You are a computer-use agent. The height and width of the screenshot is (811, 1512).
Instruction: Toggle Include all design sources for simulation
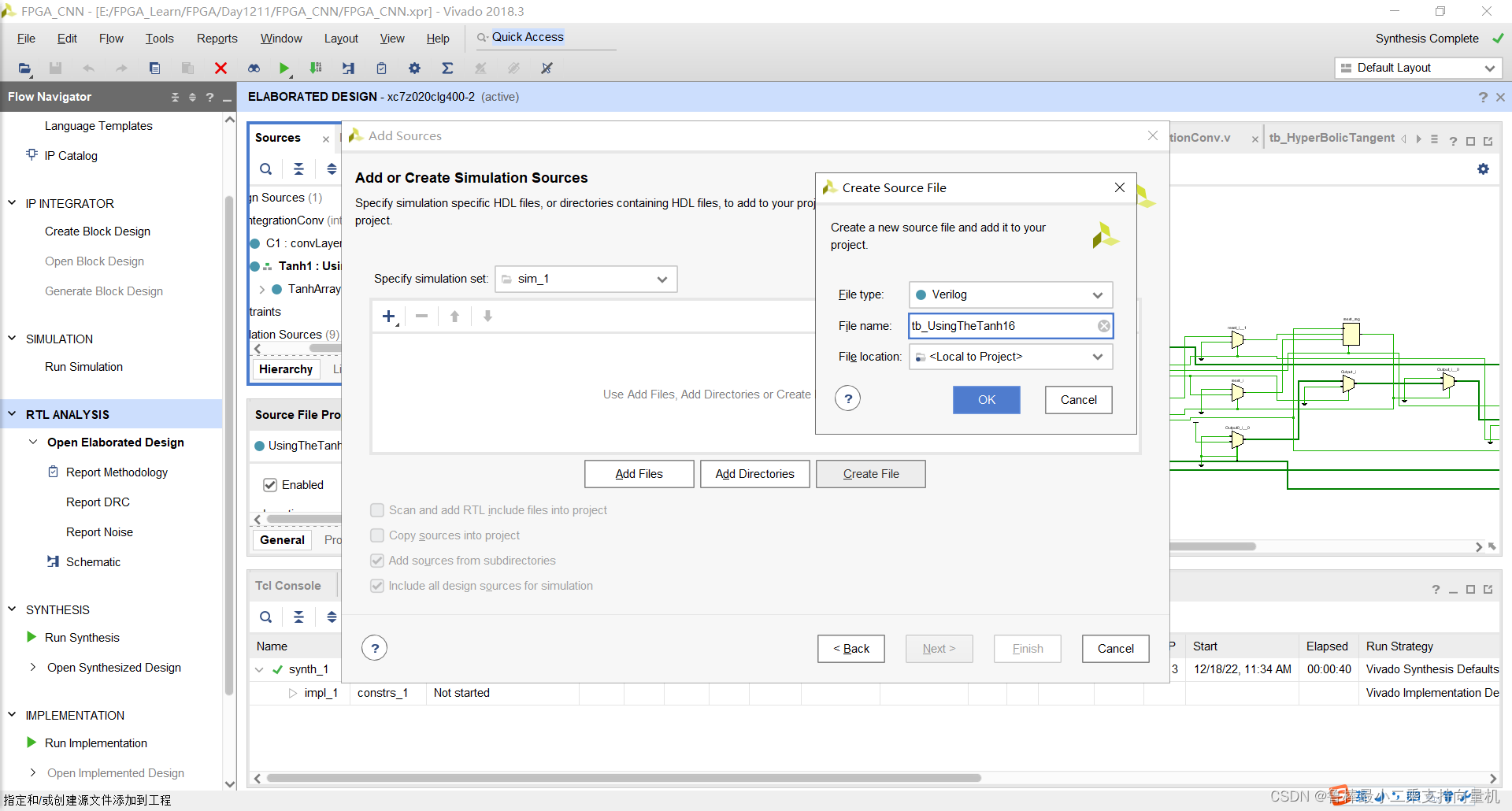pyautogui.click(x=377, y=586)
